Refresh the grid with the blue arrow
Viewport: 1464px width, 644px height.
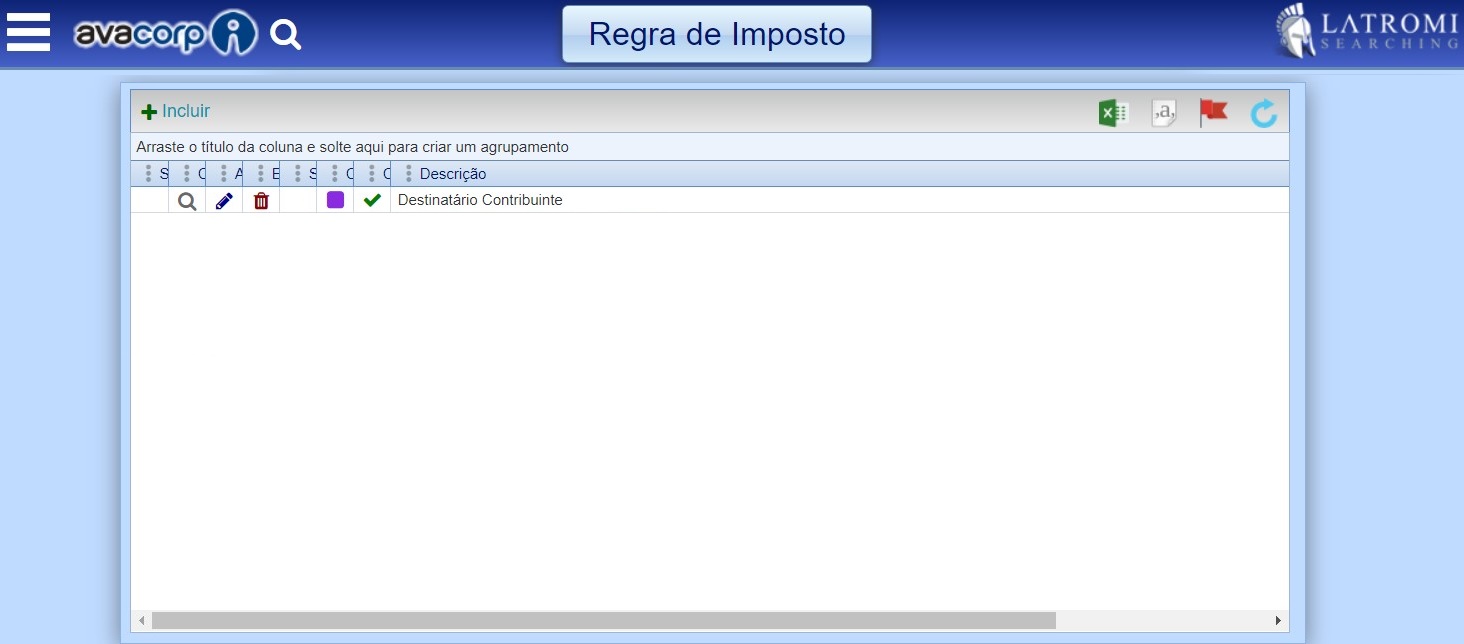coord(1264,113)
